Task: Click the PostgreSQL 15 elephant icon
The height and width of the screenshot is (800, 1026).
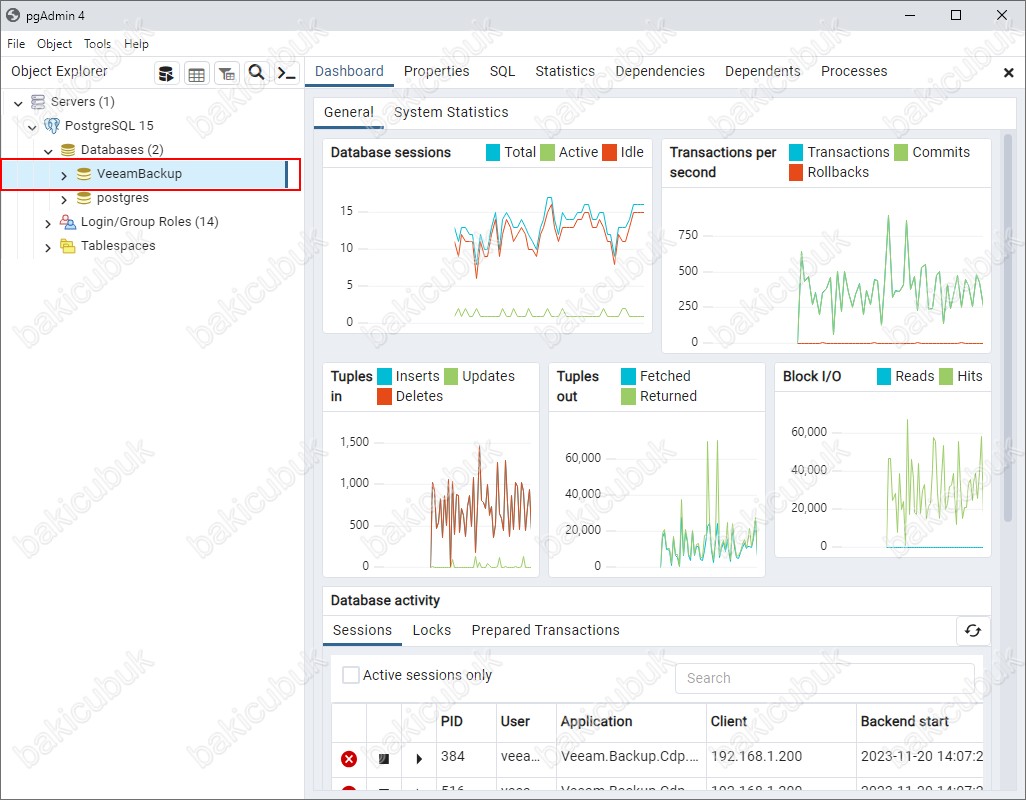Action: [x=52, y=125]
